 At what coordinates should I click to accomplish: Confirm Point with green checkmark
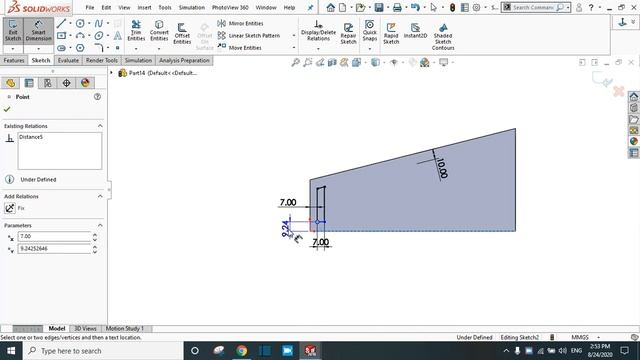pos(7,109)
